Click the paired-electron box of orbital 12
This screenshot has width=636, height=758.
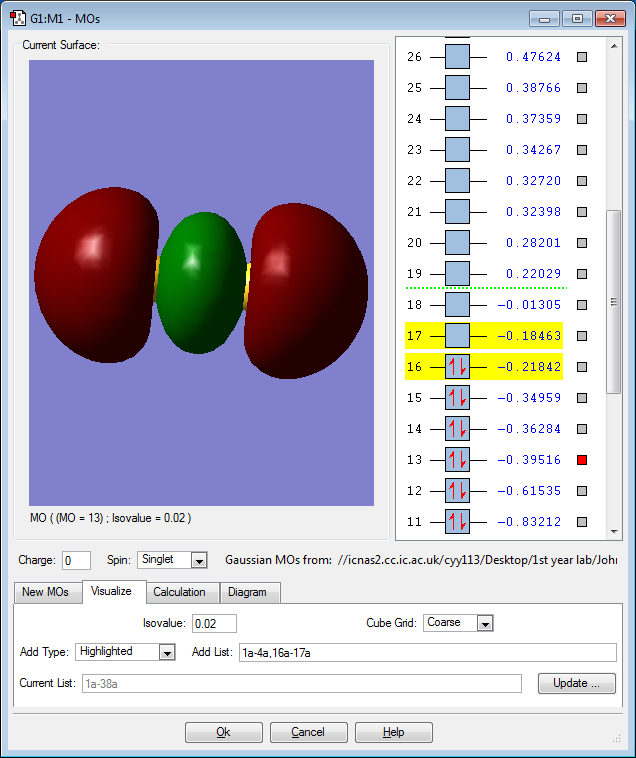point(457,491)
